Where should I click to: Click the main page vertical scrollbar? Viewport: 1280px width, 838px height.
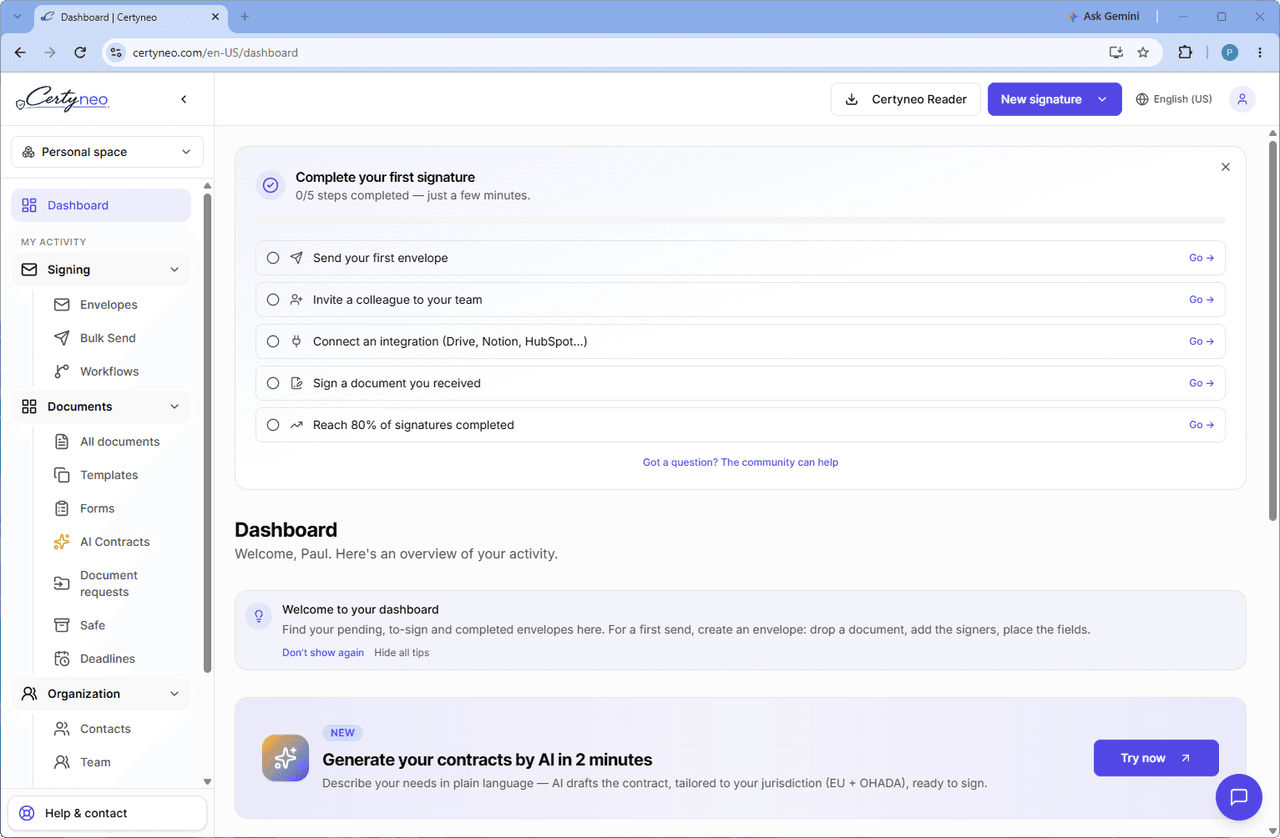[x=1273, y=330]
